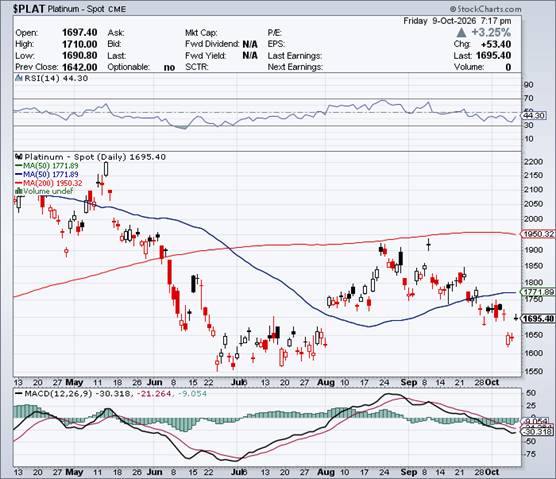Click the 1950.32 tag on price axis
Screen dimensions: 556x479
(538, 234)
